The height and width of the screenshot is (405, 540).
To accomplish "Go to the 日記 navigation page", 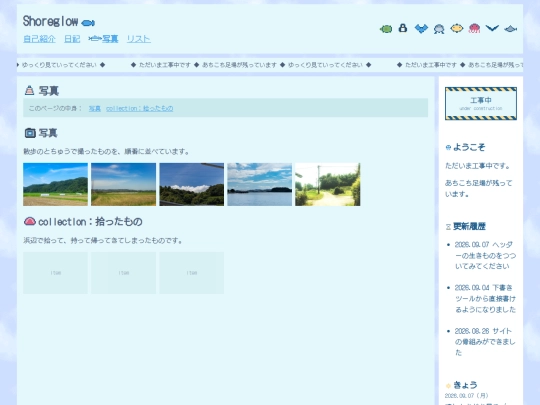I will click(72, 39).
